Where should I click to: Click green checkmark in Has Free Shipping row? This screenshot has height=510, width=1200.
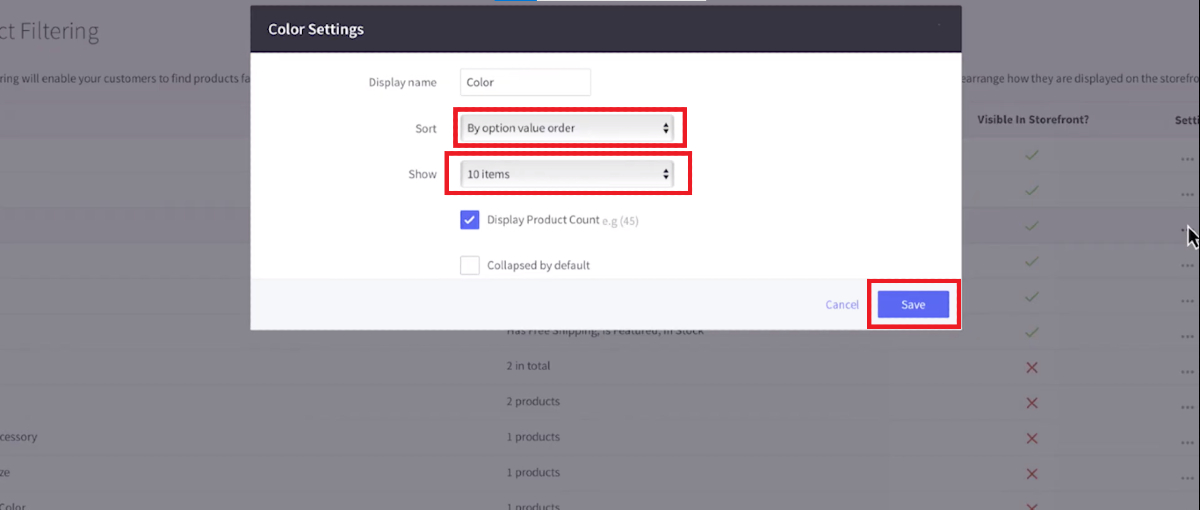point(1032,331)
